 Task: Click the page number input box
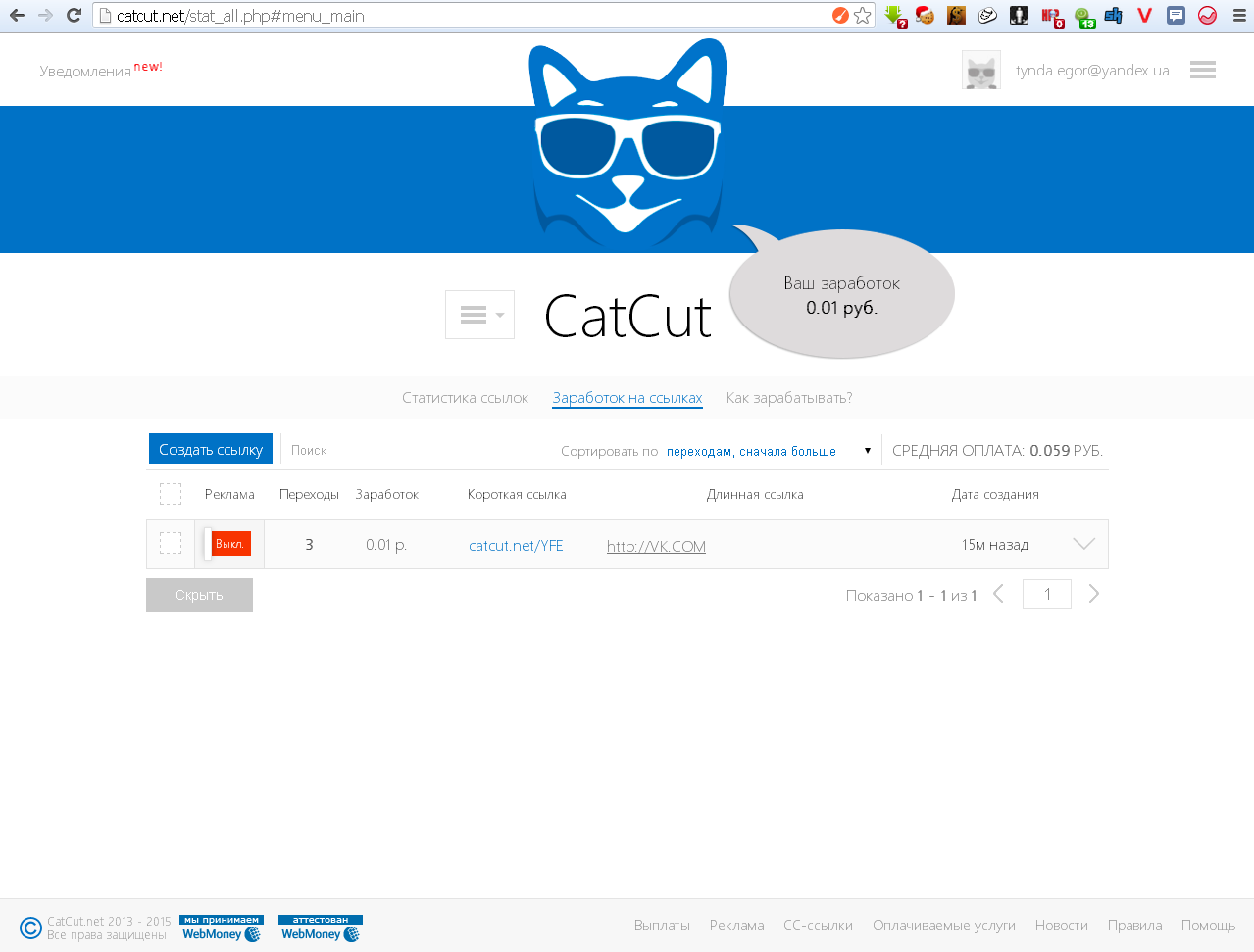point(1047,594)
